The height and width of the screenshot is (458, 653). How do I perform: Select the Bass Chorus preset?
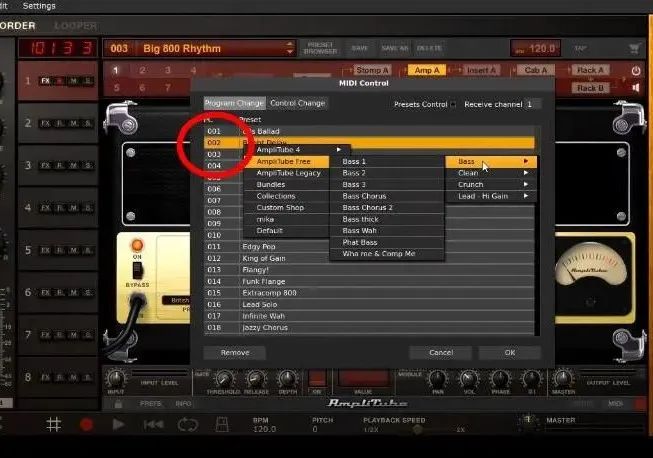tap(387, 196)
